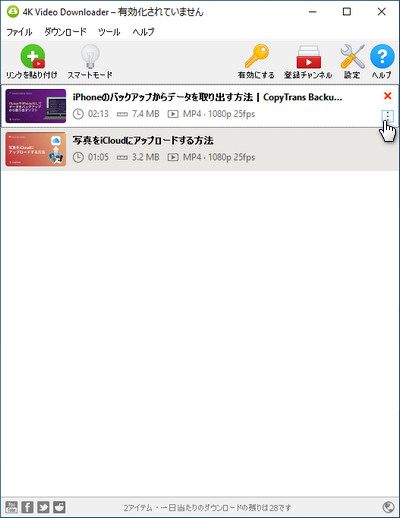
Task: Click the 02:13 duration clock icon
Action: click(x=78, y=114)
